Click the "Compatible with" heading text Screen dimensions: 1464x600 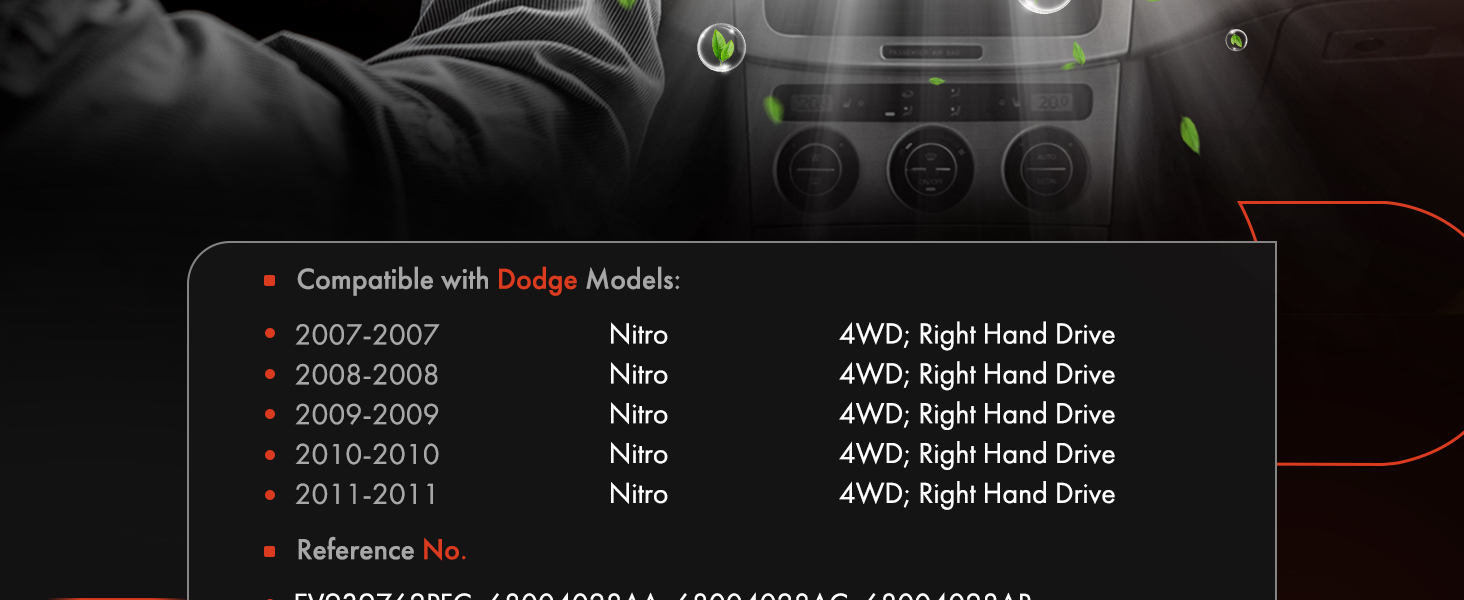(x=393, y=280)
